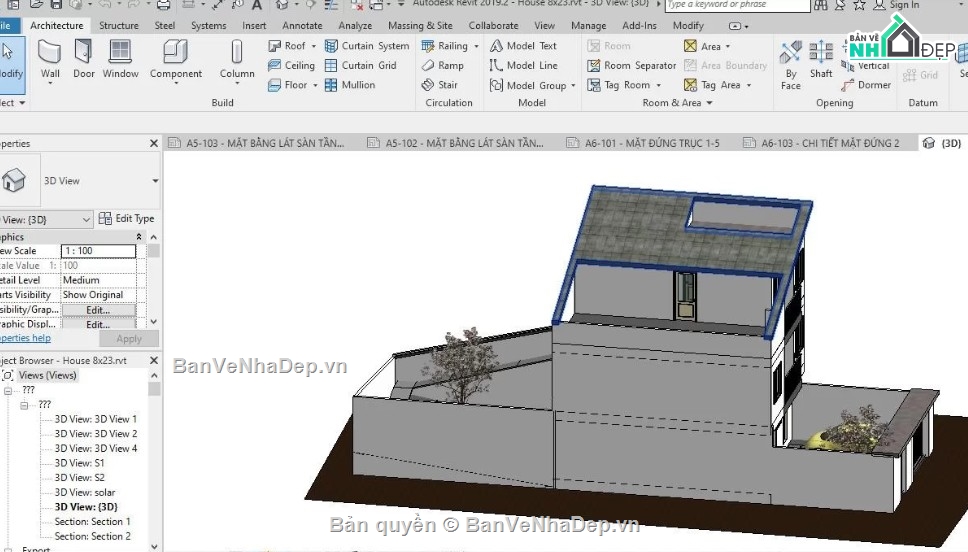
Task: Select the Column tool
Action: (237, 60)
